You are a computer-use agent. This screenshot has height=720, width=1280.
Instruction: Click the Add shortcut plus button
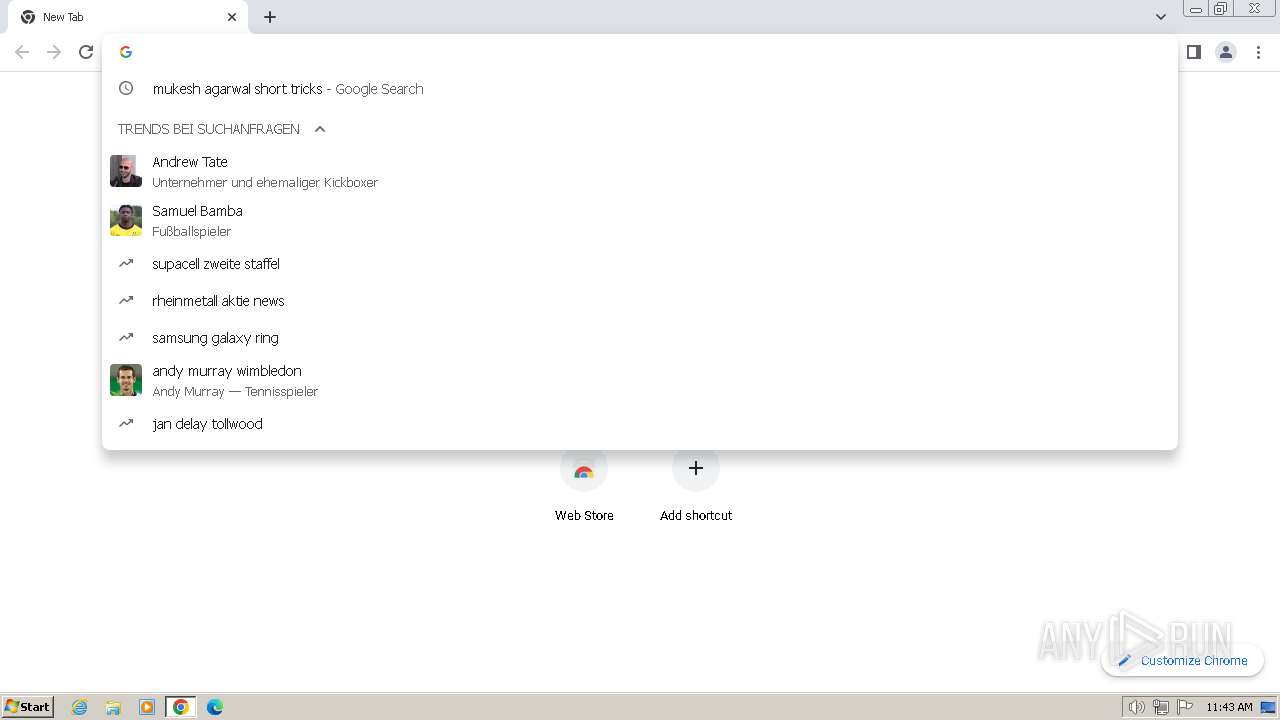click(696, 468)
